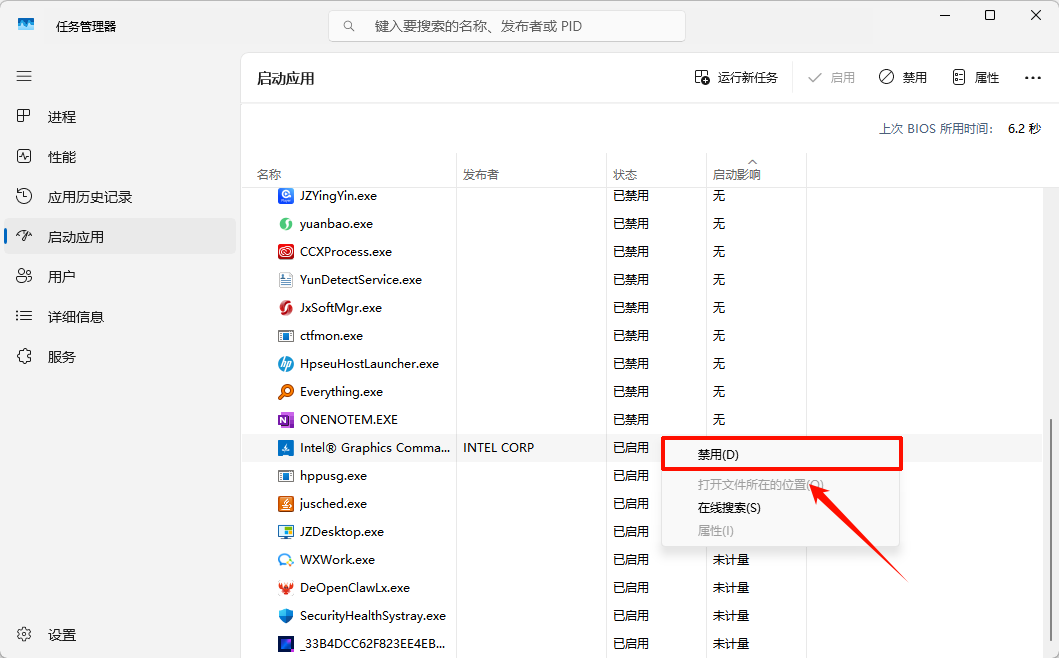Click the INTEL CORP publisher cell
Screen dimensions: 1059x658
tap(498, 448)
